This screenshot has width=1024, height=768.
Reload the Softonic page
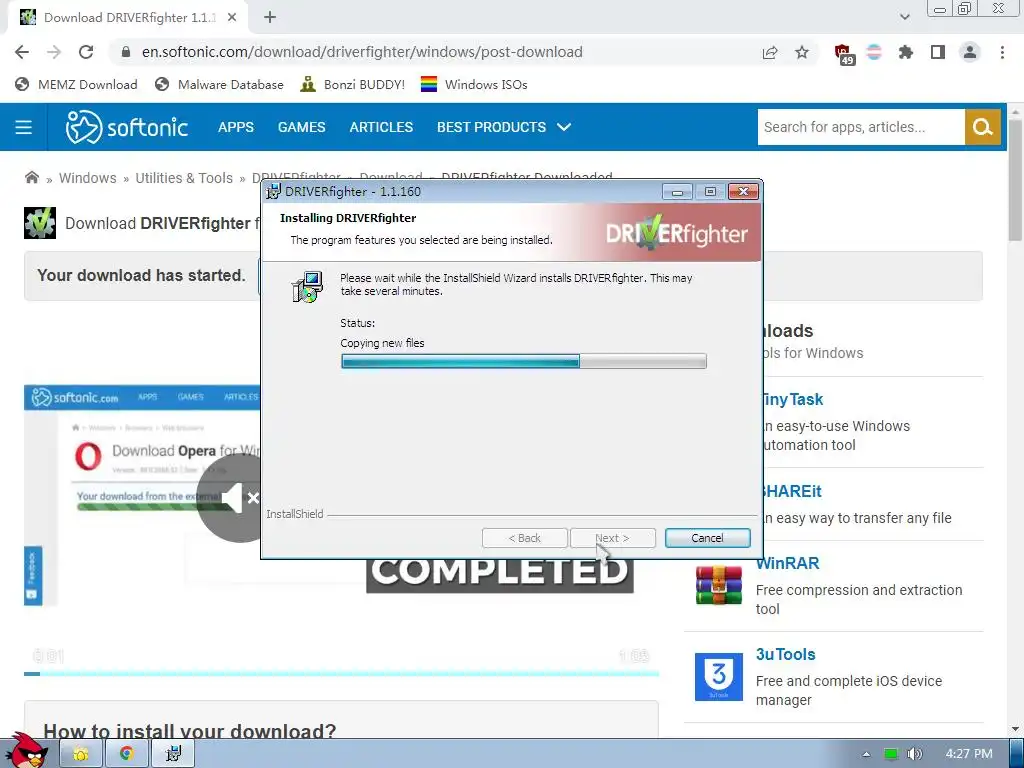[86, 52]
